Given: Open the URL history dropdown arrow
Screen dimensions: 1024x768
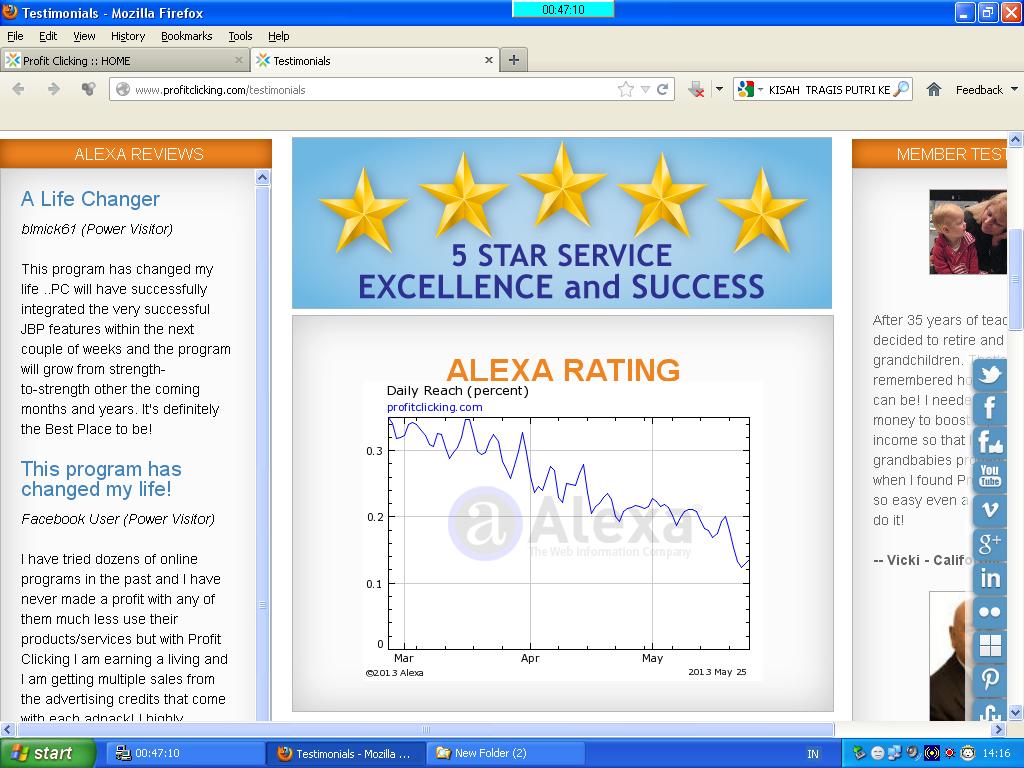Looking at the screenshot, I should pos(645,89).
